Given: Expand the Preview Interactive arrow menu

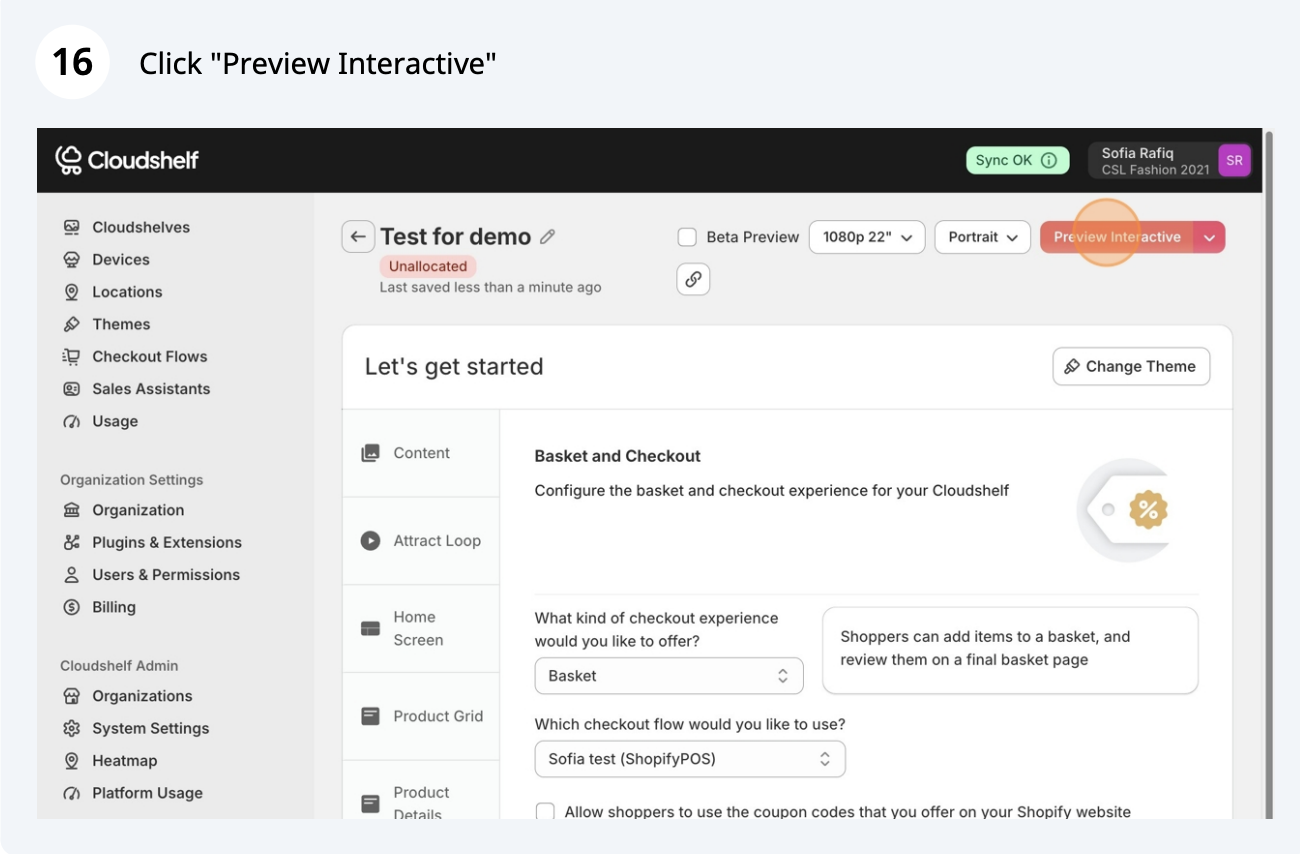Looking at the screenshot, I should coord(1210,237).
